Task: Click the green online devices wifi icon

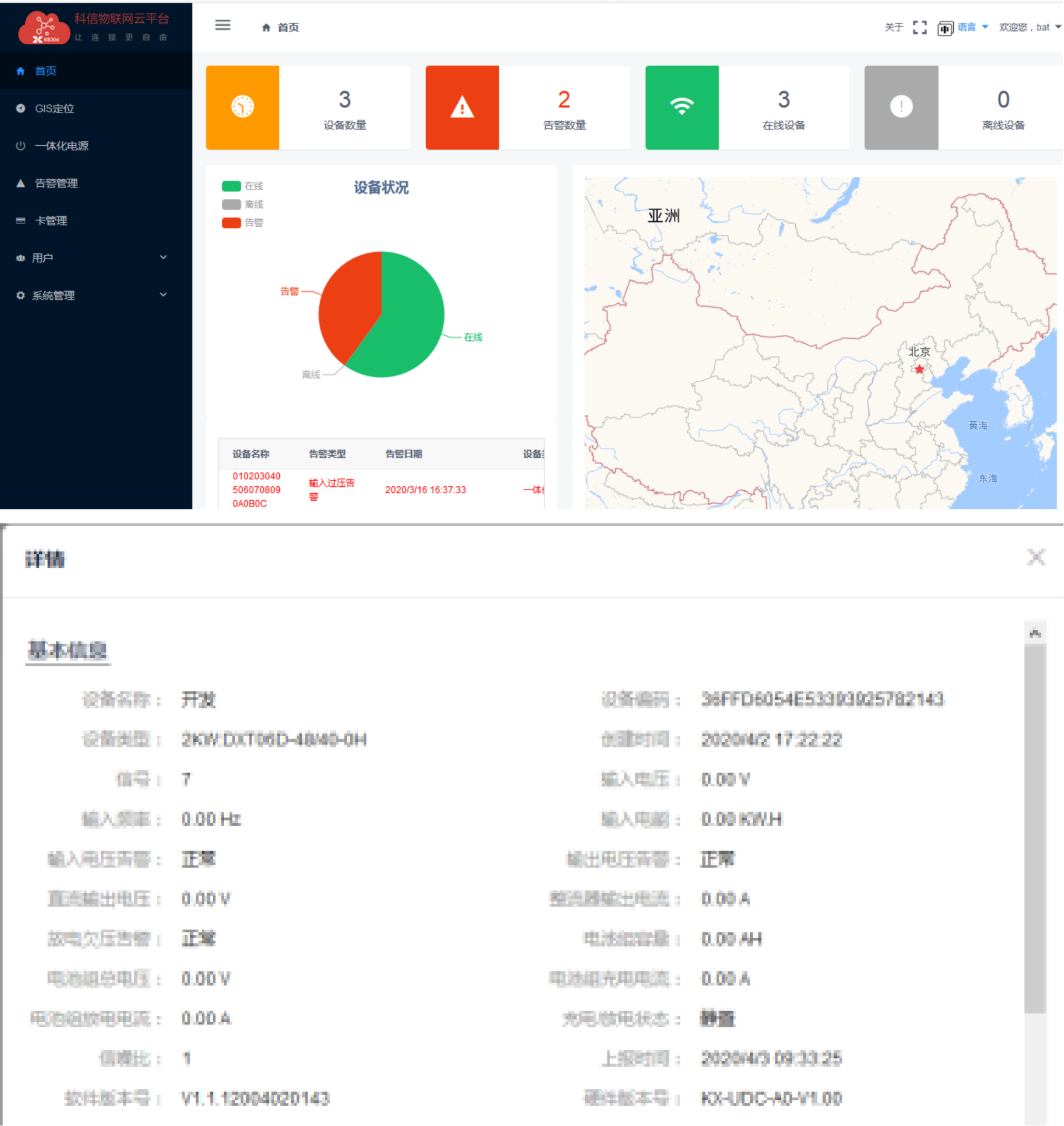Action: pos(681,106)
